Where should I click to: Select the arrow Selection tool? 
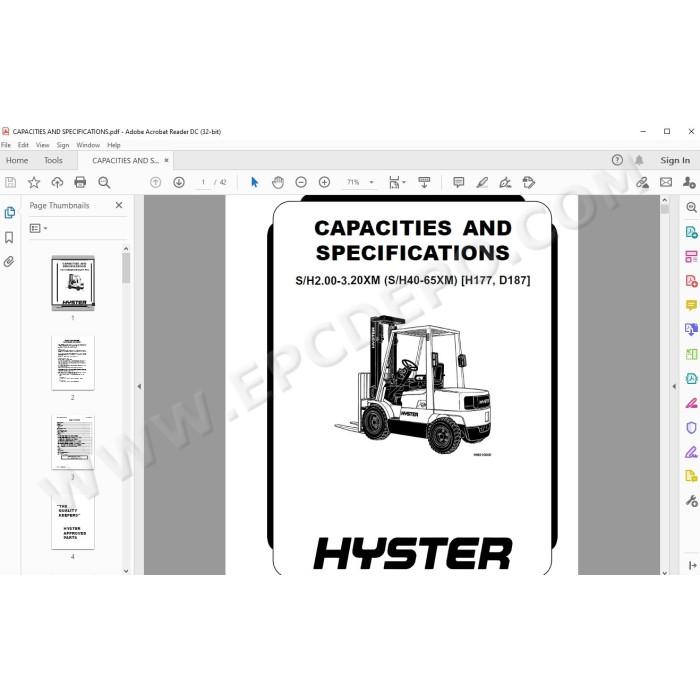pos(254,182)
